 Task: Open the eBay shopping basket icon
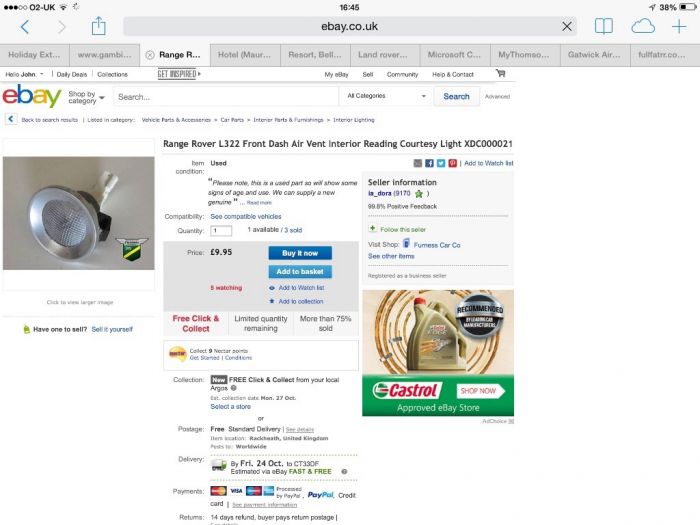[x=500, y=73]
